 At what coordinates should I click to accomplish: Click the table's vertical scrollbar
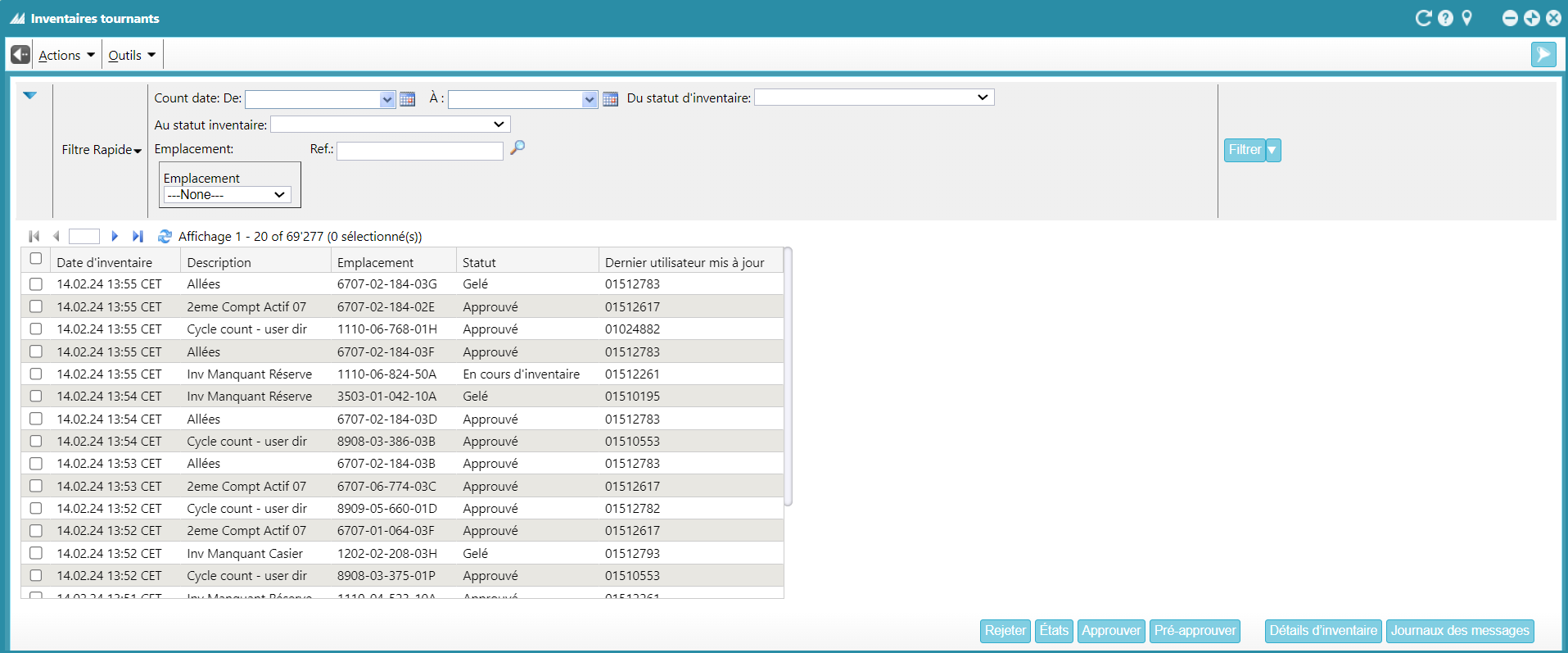click(x=788, y=377)
